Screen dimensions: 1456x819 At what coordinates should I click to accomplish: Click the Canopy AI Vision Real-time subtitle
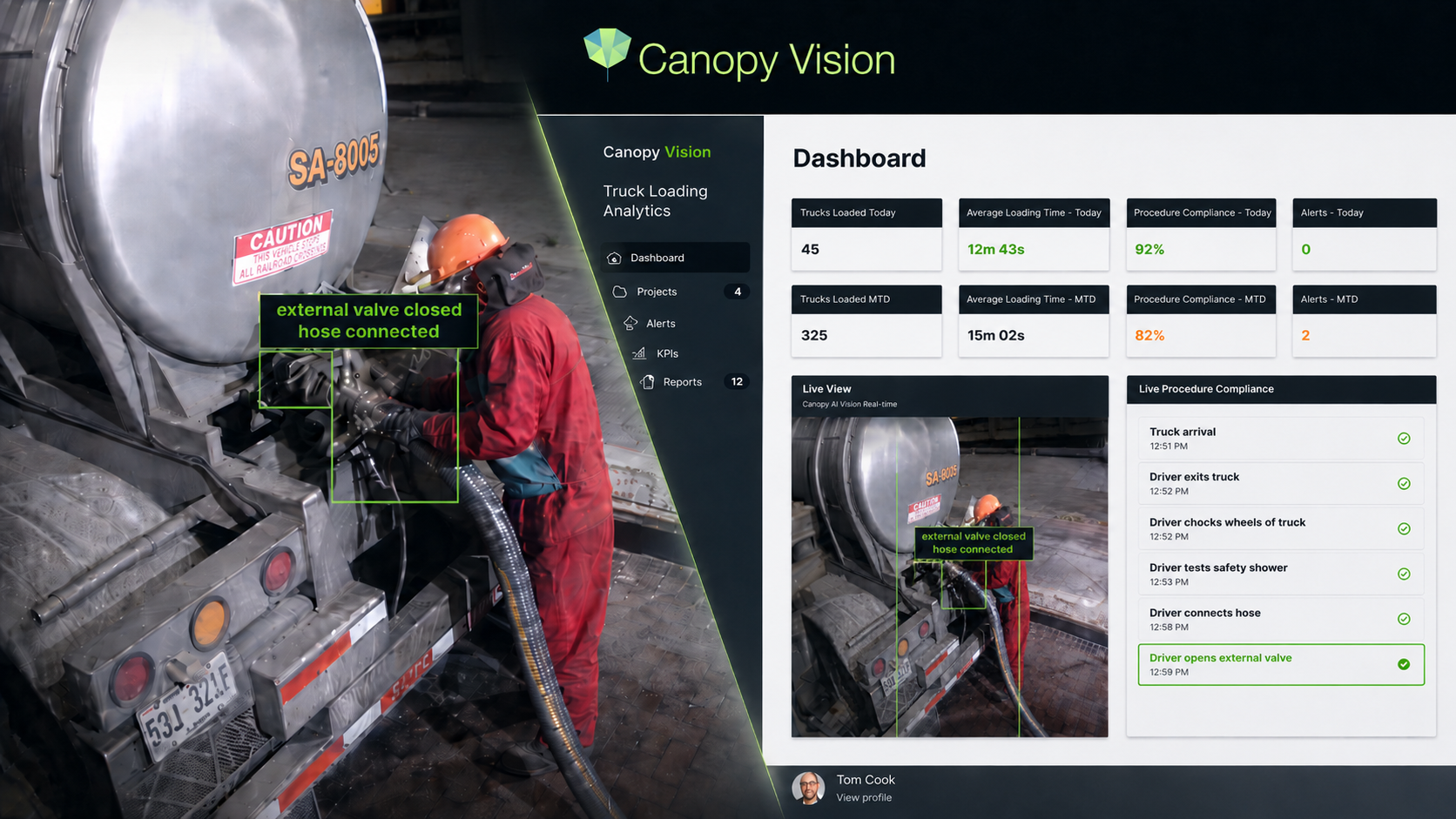tap(849, 404)
